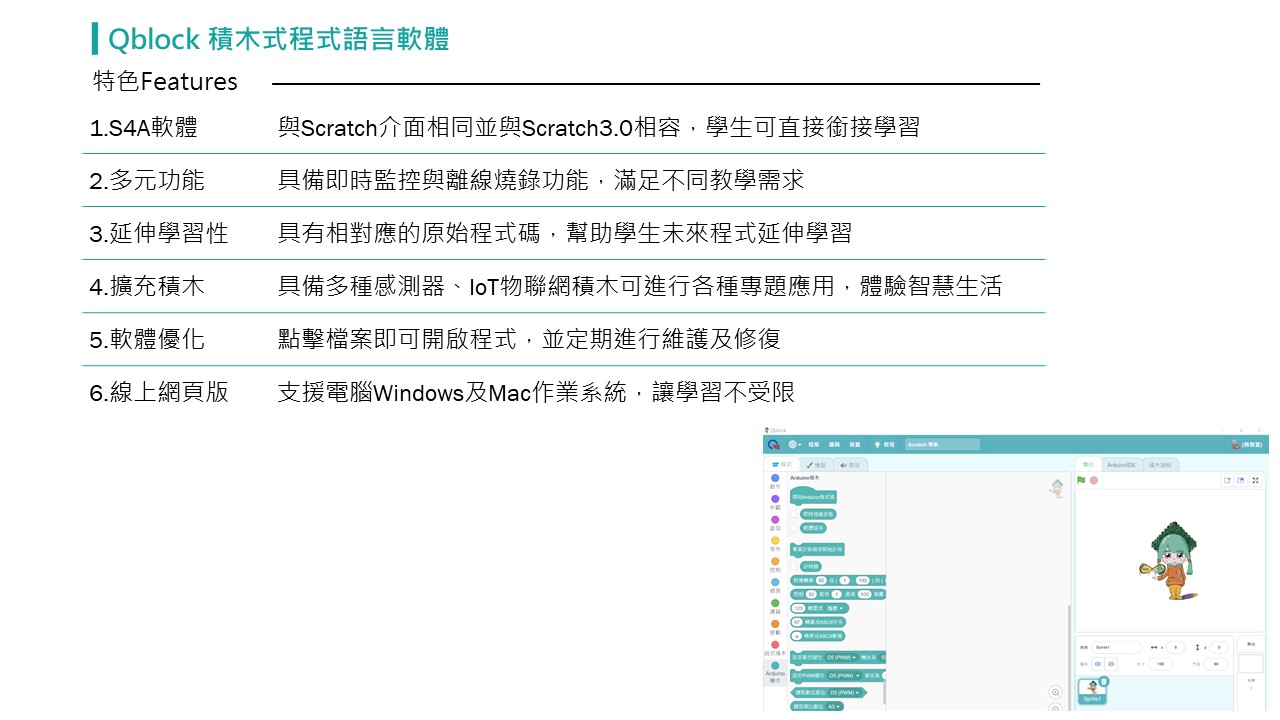Switch to the 音效 sounds tab

coord(850,465)
